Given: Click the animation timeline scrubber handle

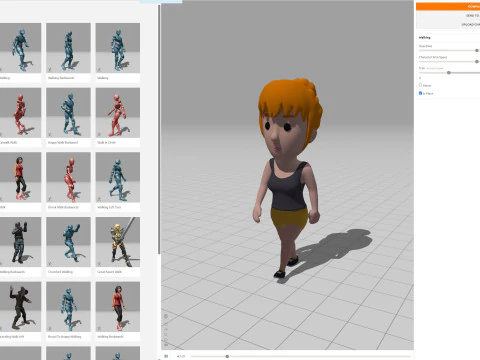Looking at the screenshot, I should tap(227, 356).
